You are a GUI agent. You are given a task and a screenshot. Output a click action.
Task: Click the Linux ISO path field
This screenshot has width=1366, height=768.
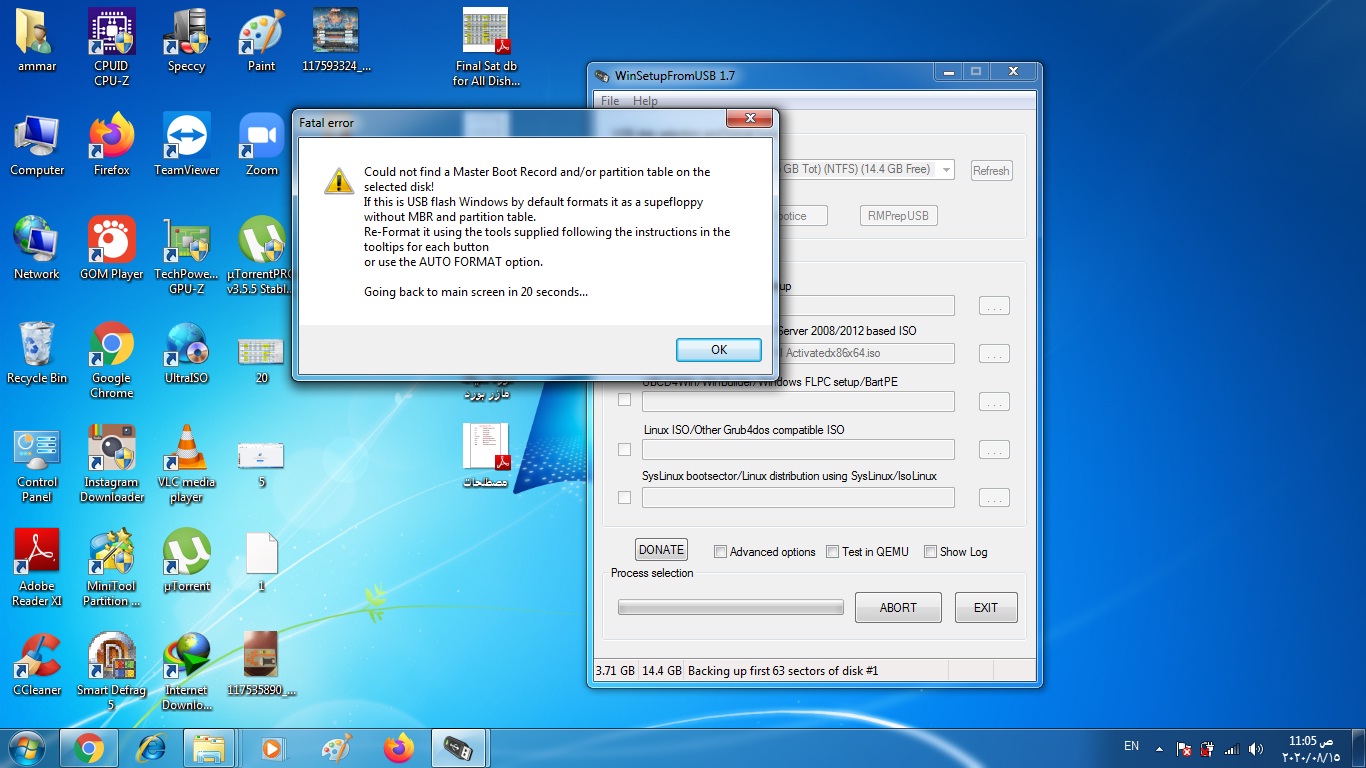pos(798,450)
